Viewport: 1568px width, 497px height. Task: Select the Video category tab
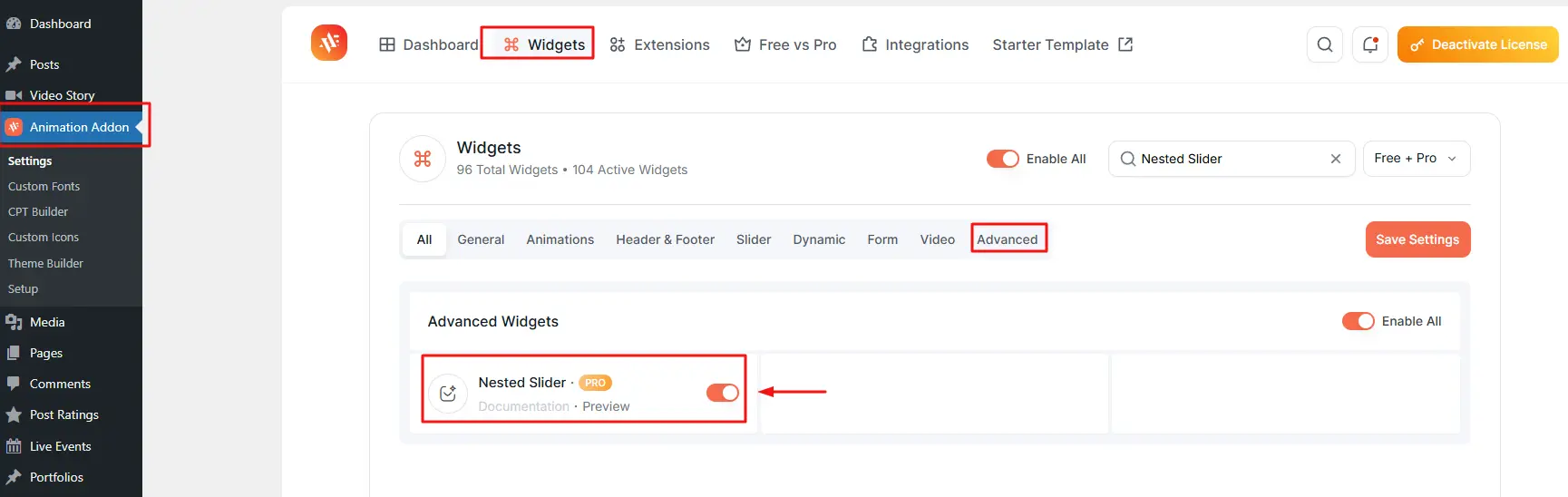(937, 239)
